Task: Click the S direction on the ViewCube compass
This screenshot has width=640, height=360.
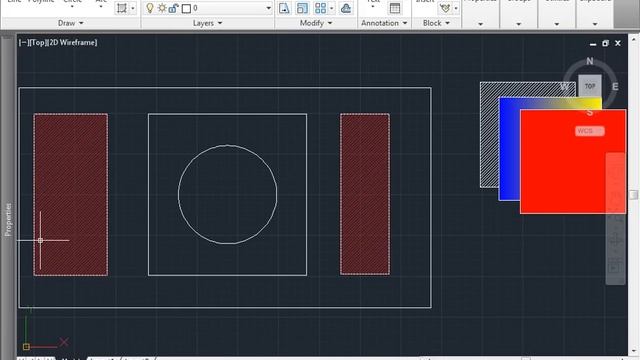Action: [x=590, y=112]
